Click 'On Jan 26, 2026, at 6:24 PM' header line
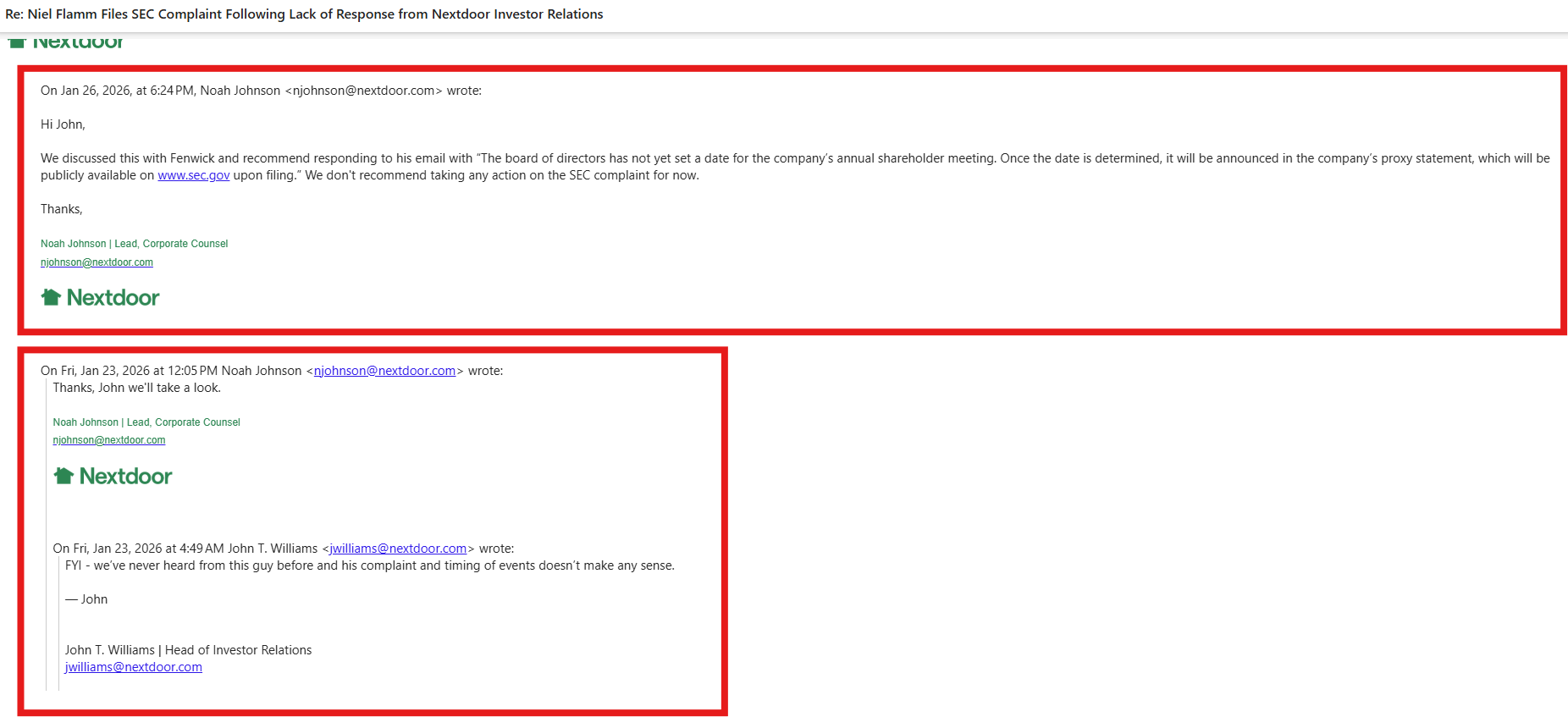The height and width of the screenshot is (717, 1568). [261, 91]
